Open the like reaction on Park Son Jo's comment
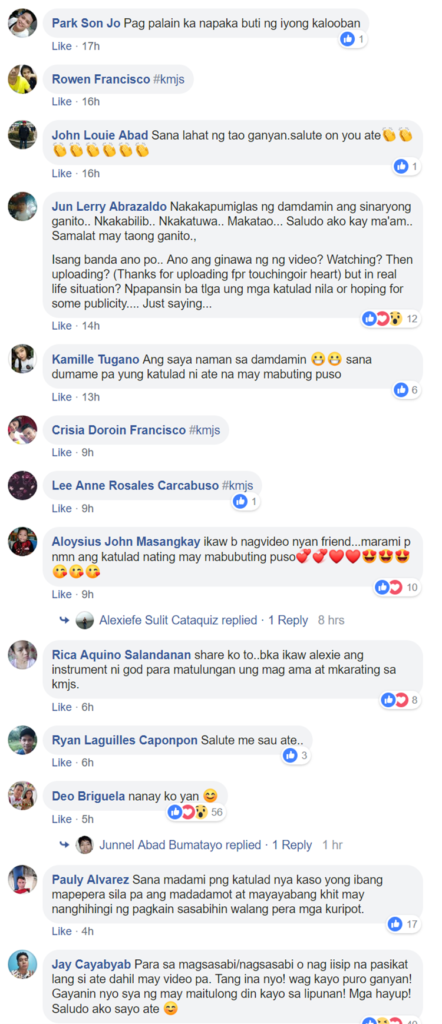Viewport: 442px width, 1024px height. 353,39
